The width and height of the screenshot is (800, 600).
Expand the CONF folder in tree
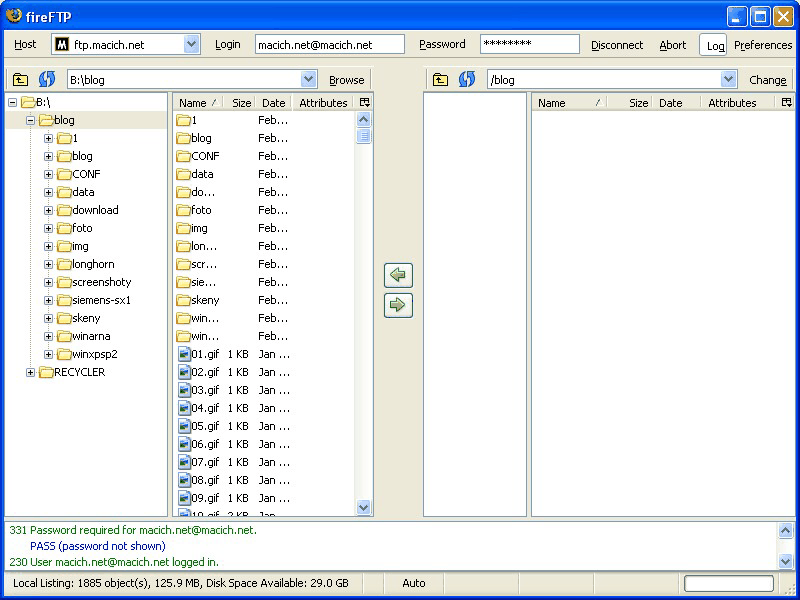[x=48, y=174]
